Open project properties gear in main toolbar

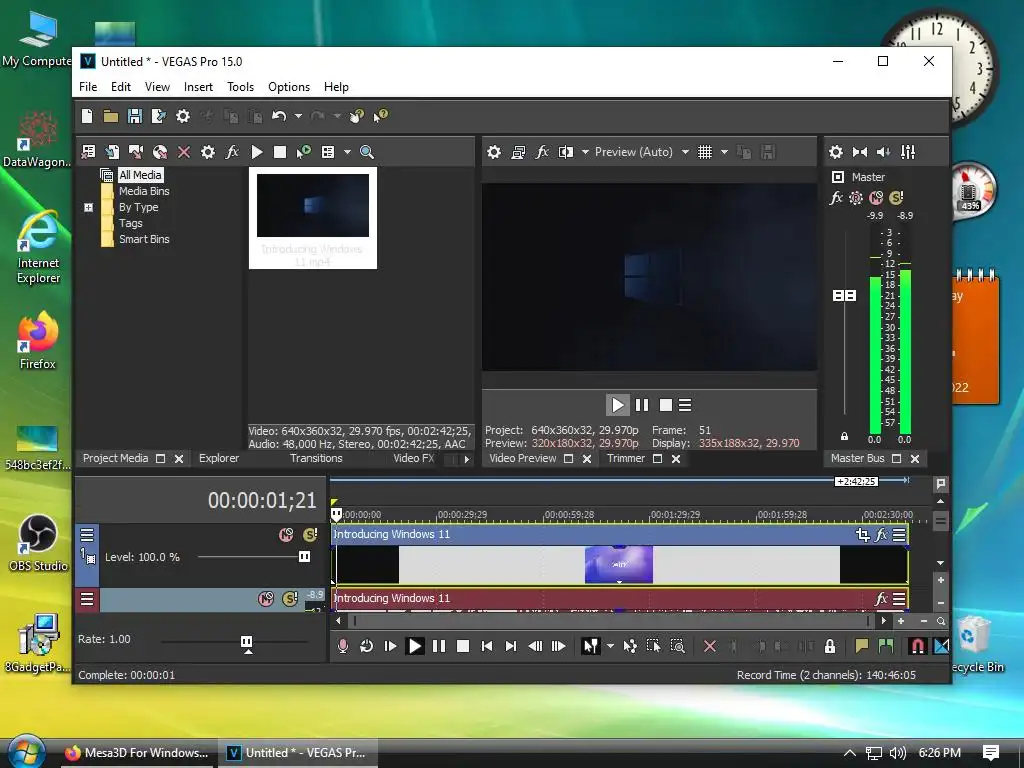(x=183, y=116)
